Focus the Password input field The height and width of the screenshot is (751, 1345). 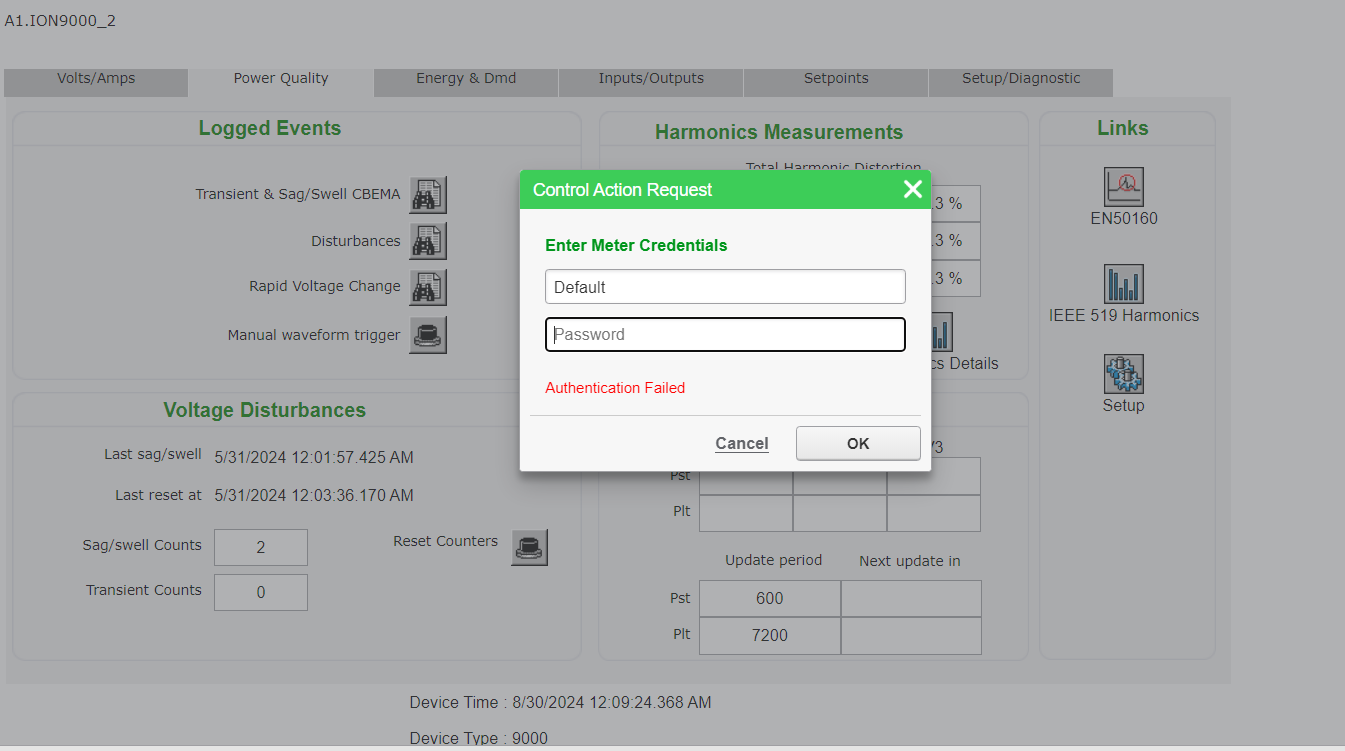(x=725, y=334)
